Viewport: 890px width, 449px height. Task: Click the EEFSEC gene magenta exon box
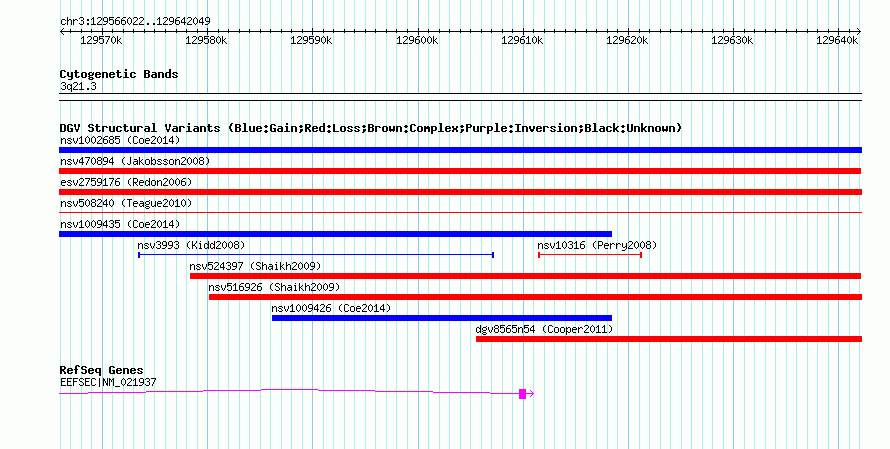523,394
